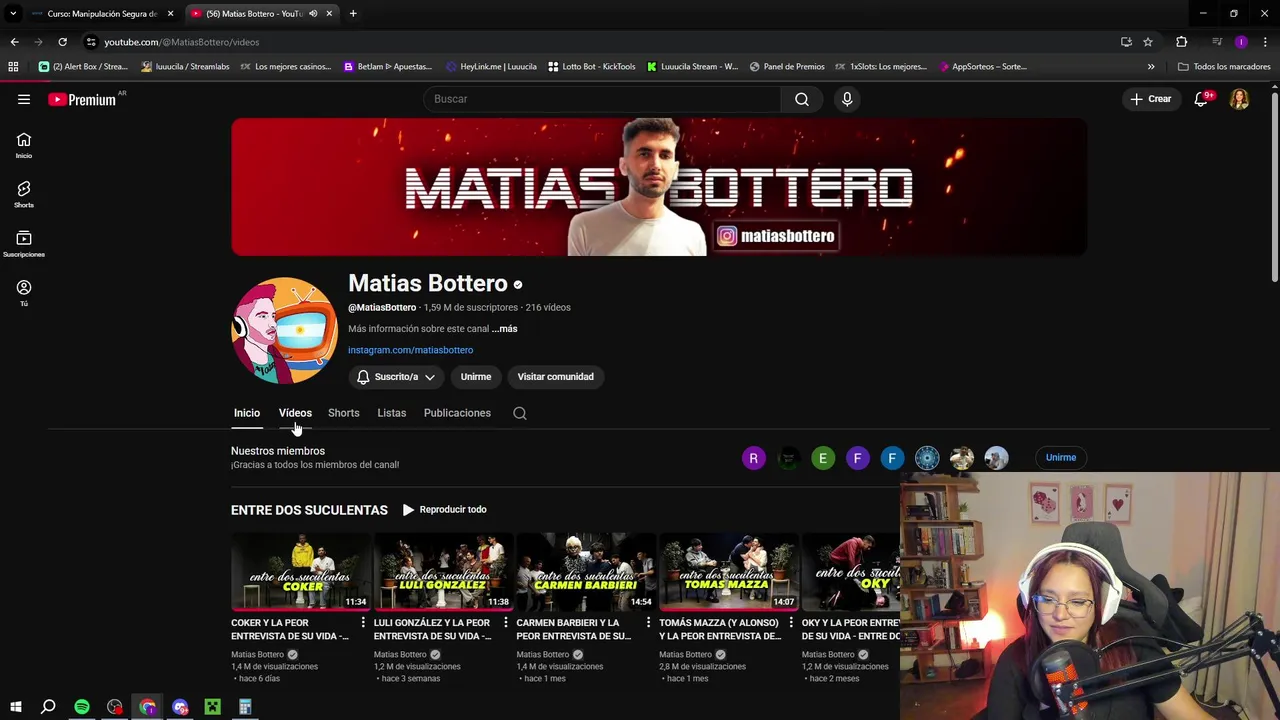Open the Apps grid in bookmarks bar

(x=13, y=66)
